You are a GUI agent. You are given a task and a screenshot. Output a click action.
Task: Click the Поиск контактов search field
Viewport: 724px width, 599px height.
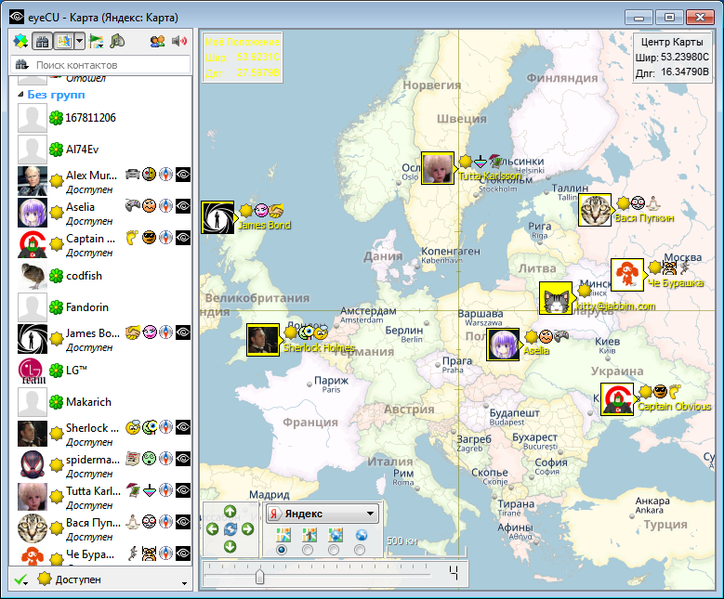click(110, 65)
